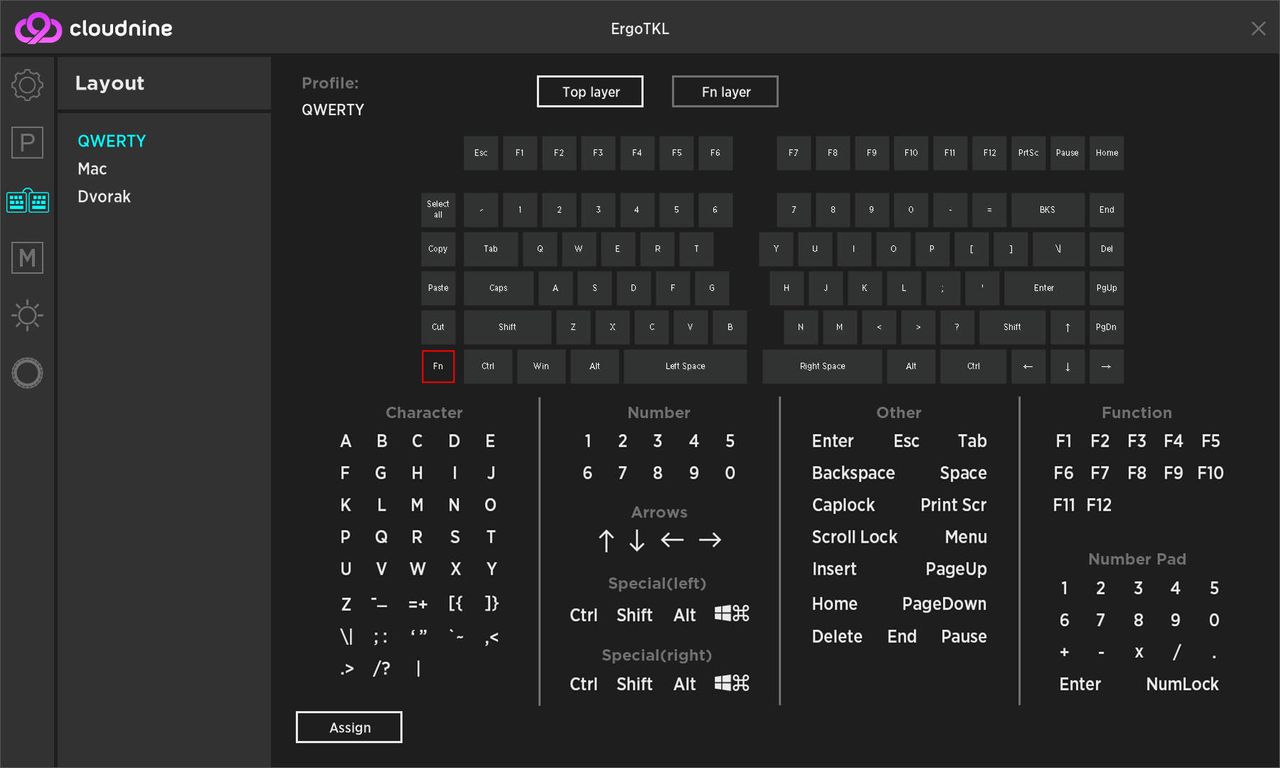Choose Shift under Special(left)

[634, 615]
